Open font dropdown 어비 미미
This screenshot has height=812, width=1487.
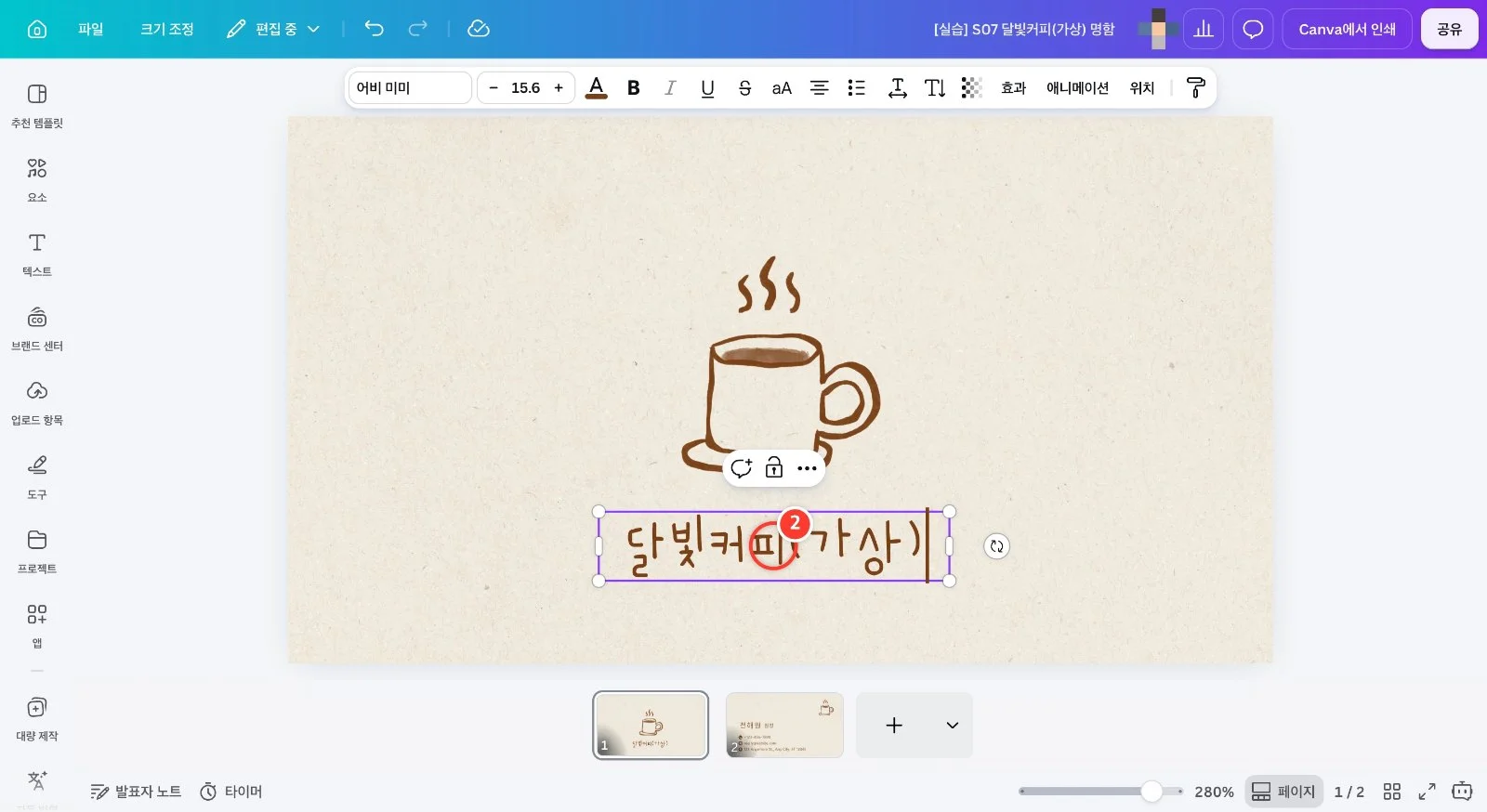pyautogui.click(x=410, y=87)
